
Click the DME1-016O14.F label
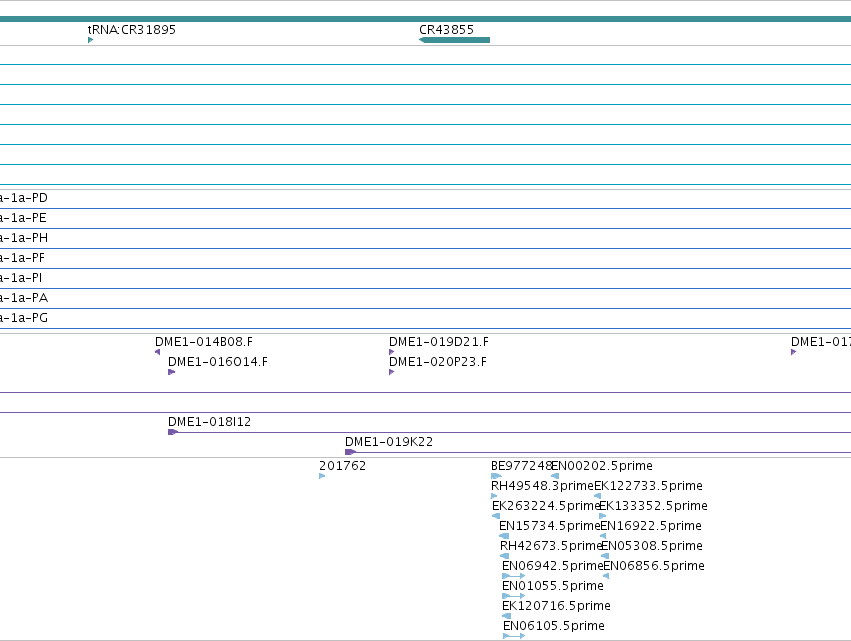218,362
